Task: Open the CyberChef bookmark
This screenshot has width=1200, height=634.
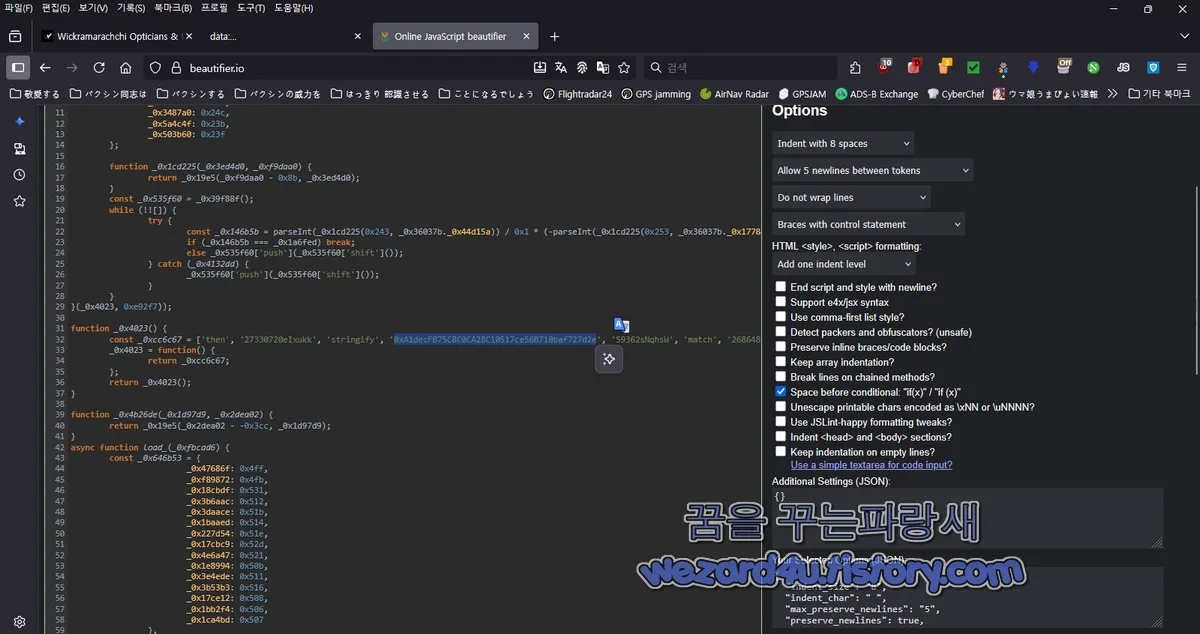Action: [x=956, y=94]
